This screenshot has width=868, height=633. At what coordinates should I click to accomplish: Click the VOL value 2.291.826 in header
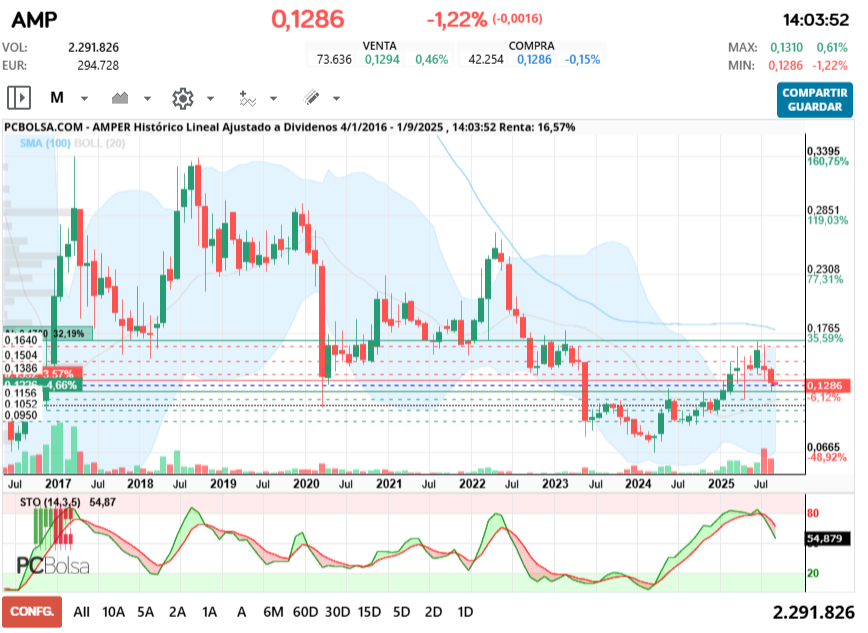(x=94, y=48)
